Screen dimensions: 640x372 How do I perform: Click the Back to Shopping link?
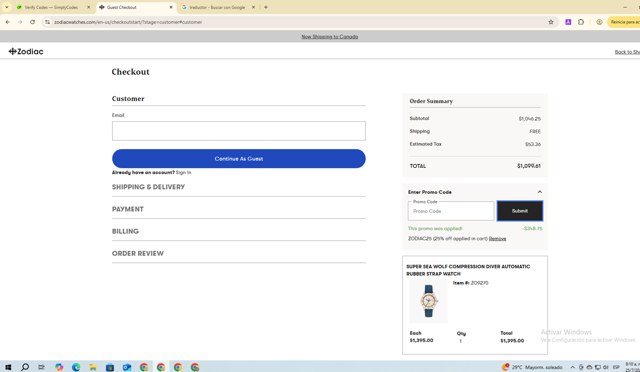pos(627,52)
